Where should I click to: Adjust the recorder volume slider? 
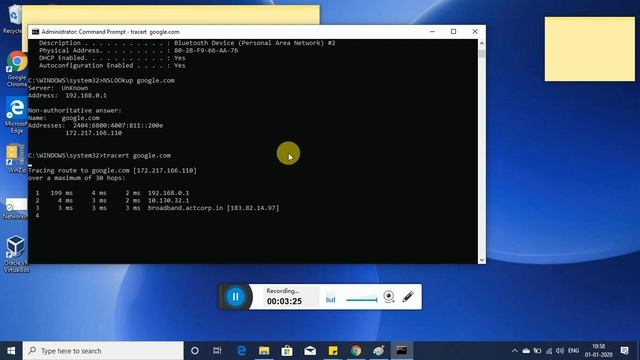coord(362,300)
